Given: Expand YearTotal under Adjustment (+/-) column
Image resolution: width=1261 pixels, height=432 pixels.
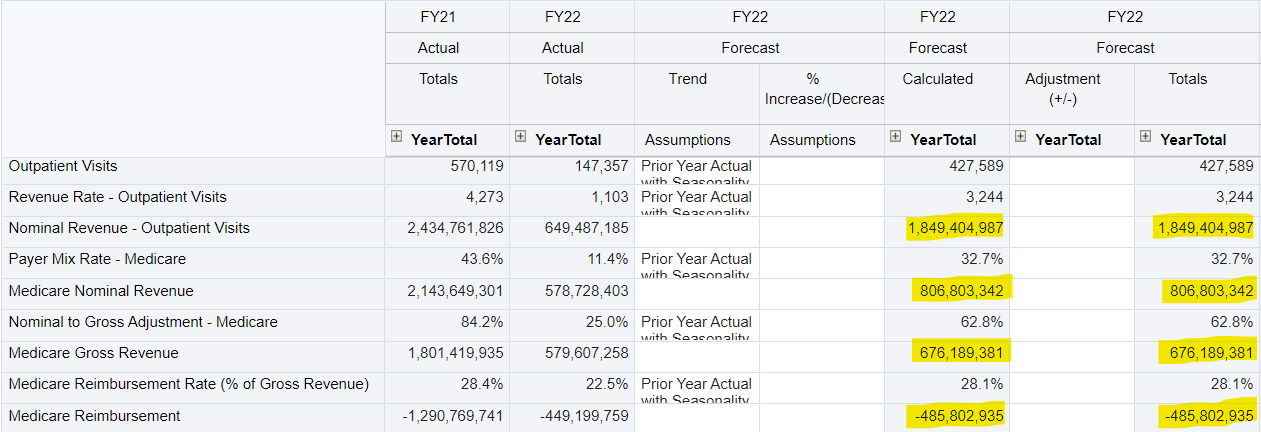Looking at the screenshot, I should click(1021, 138).
